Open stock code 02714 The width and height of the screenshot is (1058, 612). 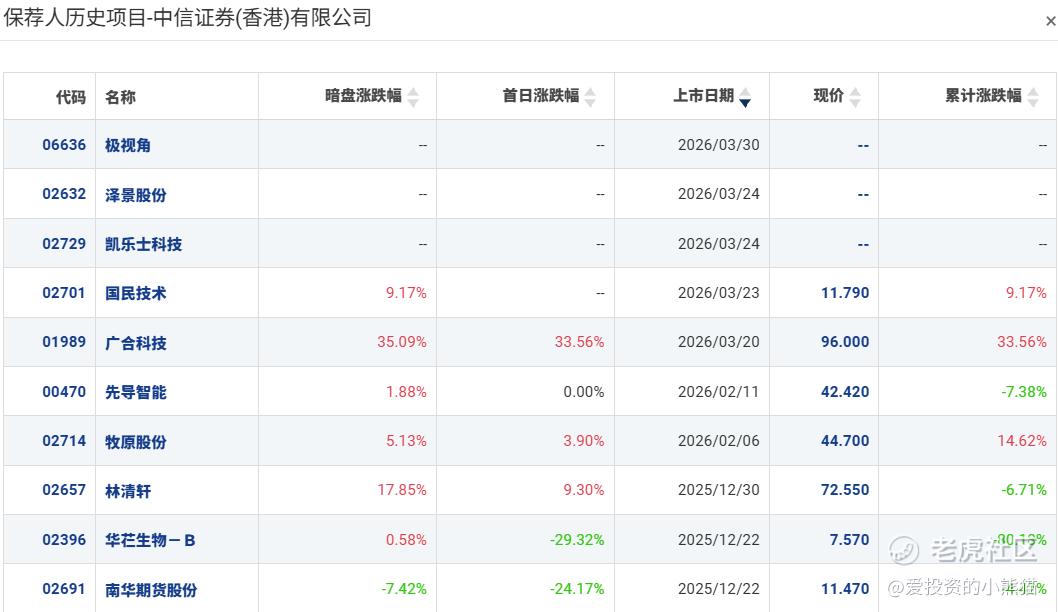[64, 441]
